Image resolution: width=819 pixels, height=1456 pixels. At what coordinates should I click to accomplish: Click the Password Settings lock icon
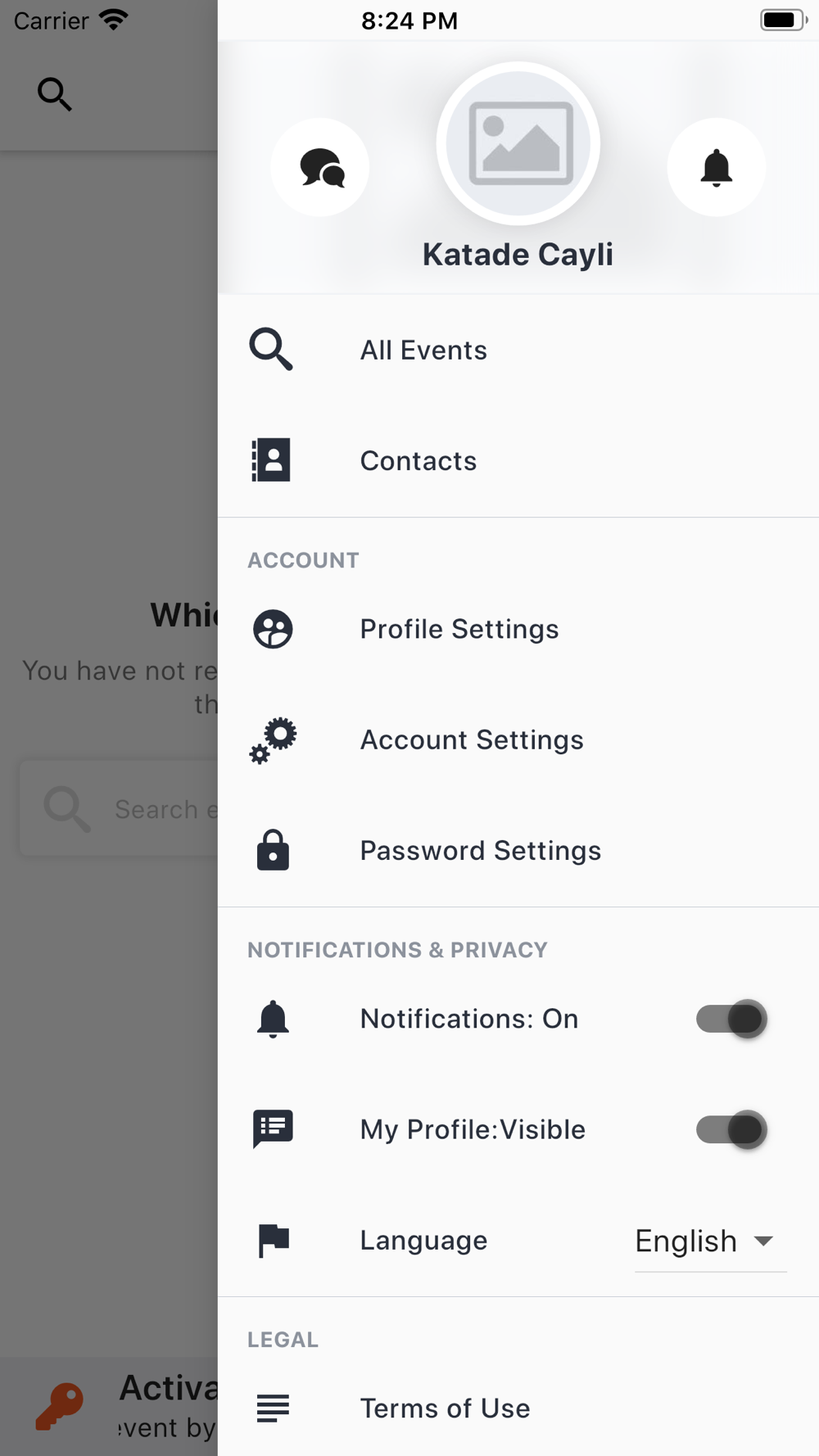(x=273, y=851)
